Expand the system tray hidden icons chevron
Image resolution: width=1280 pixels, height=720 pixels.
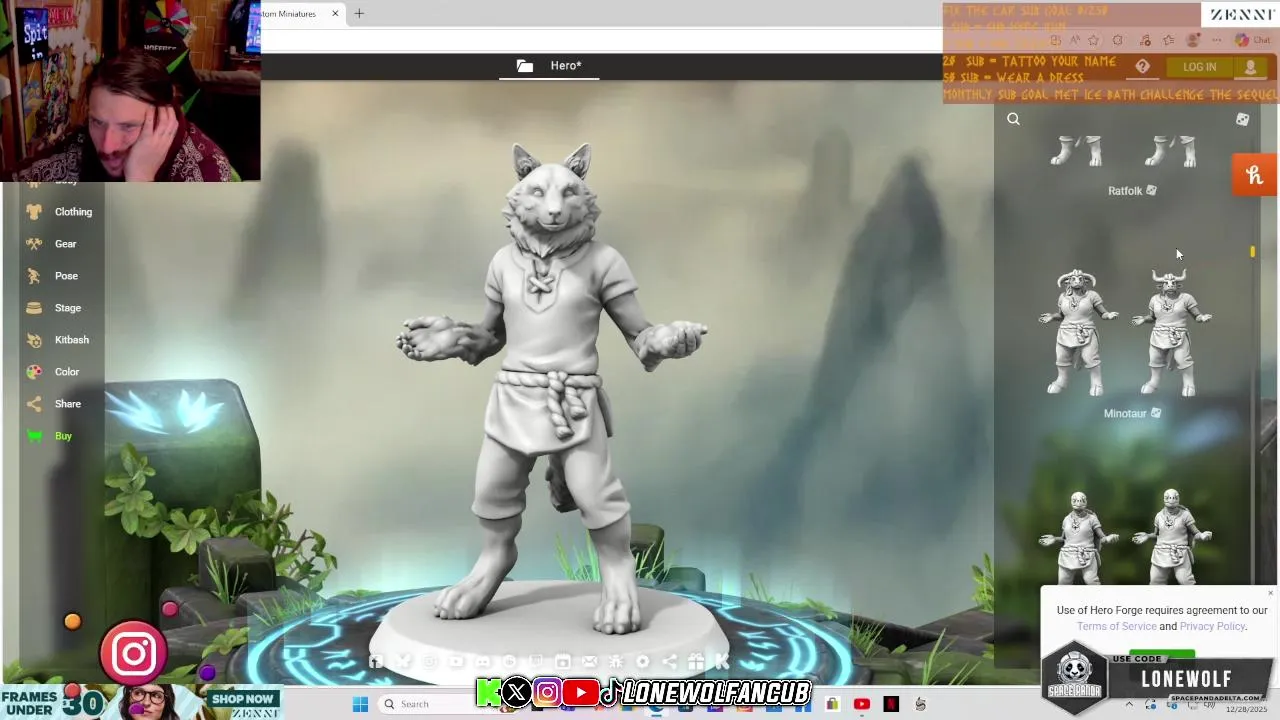tap(1129, 704)
